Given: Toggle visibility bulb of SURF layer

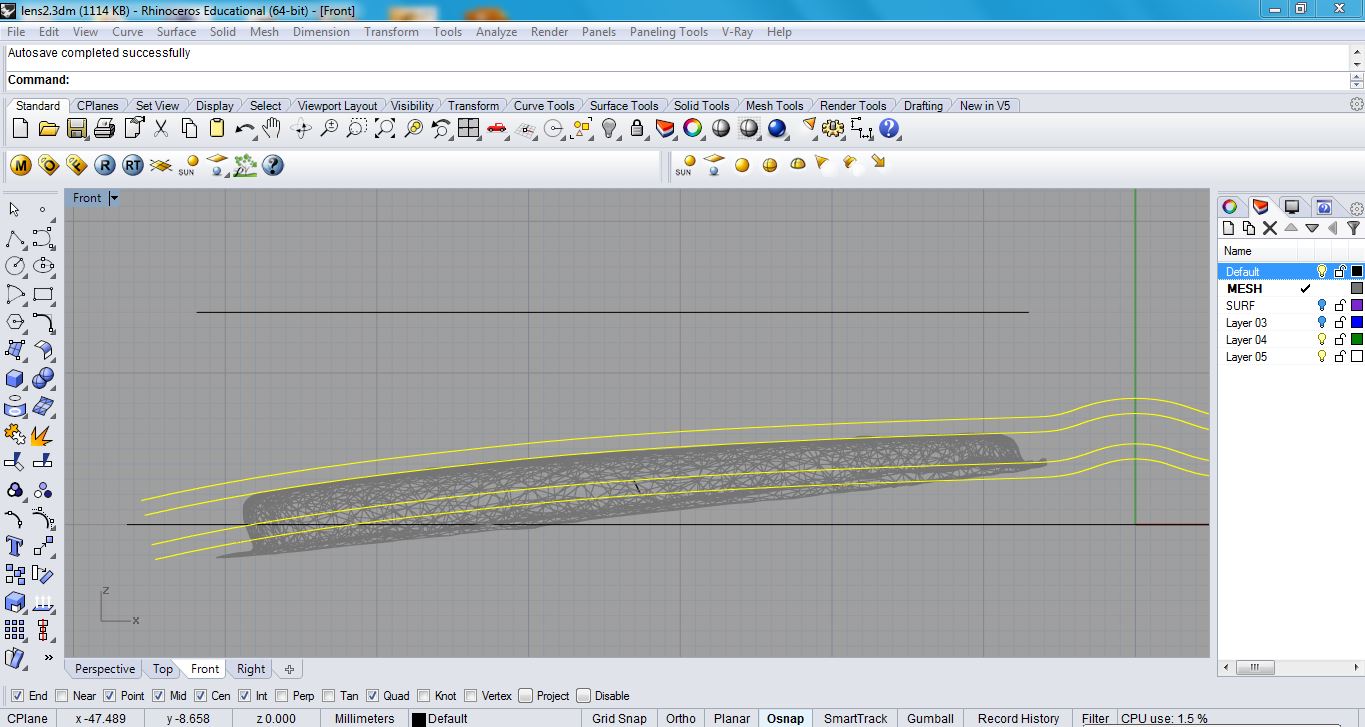Looking at the screenshot, I should tap(1322, 306).
